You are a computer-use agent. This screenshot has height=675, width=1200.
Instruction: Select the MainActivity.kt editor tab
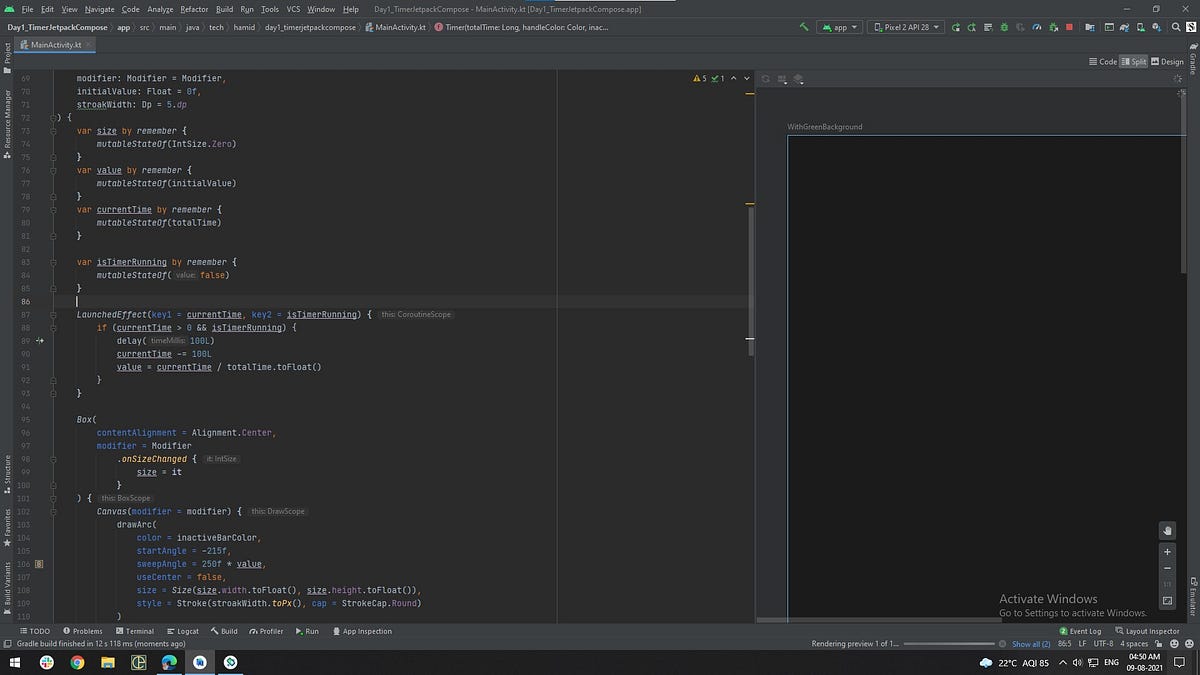(x=55, y=45)
